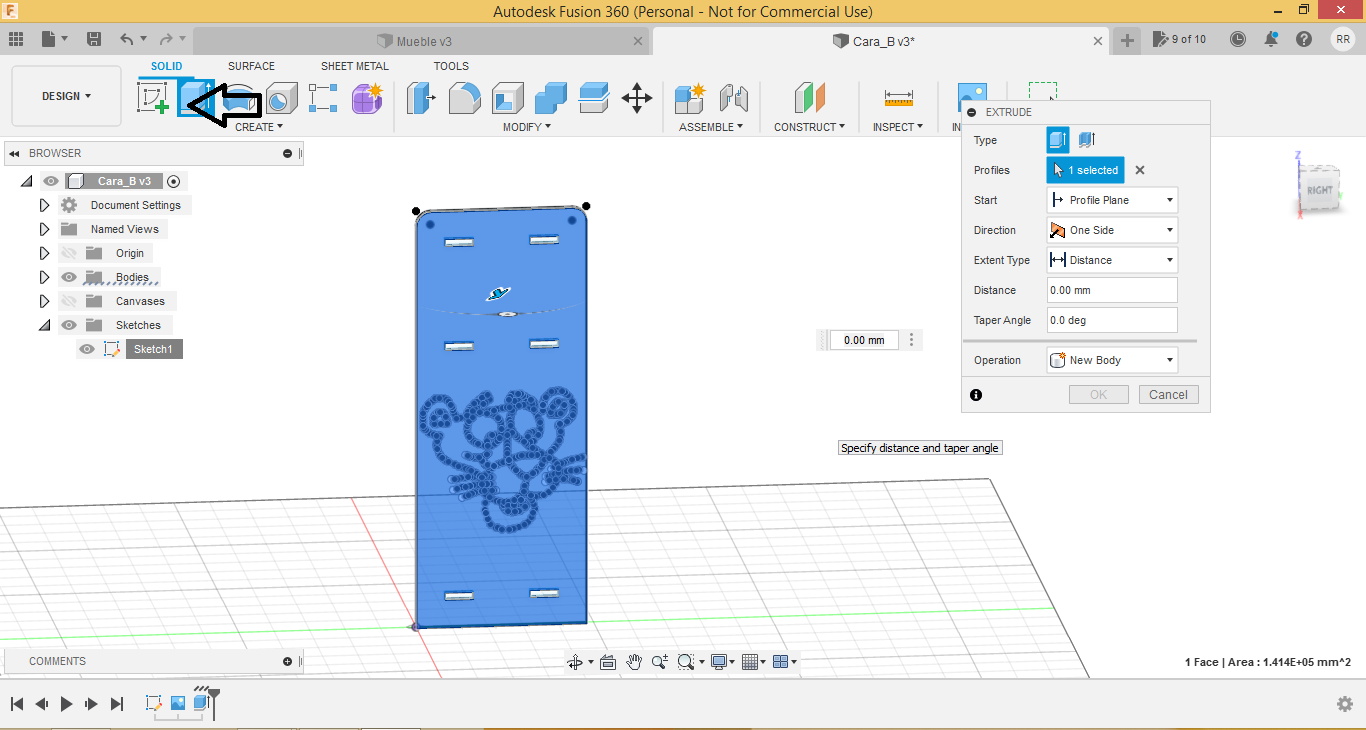
Task: Open the Direction dropdown
Action: (x=1112, y=230)
